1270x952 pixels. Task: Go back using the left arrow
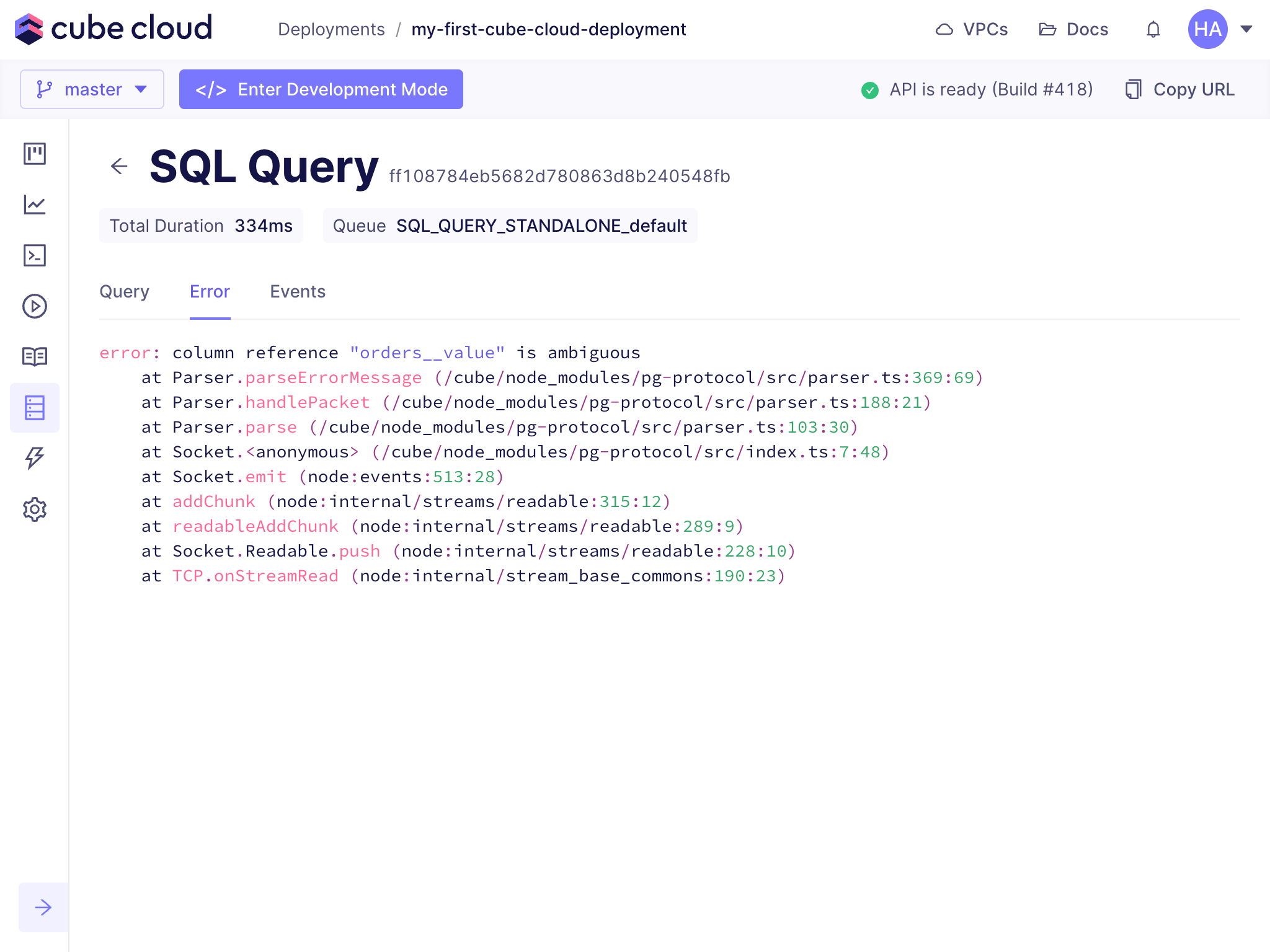(119, 166)
